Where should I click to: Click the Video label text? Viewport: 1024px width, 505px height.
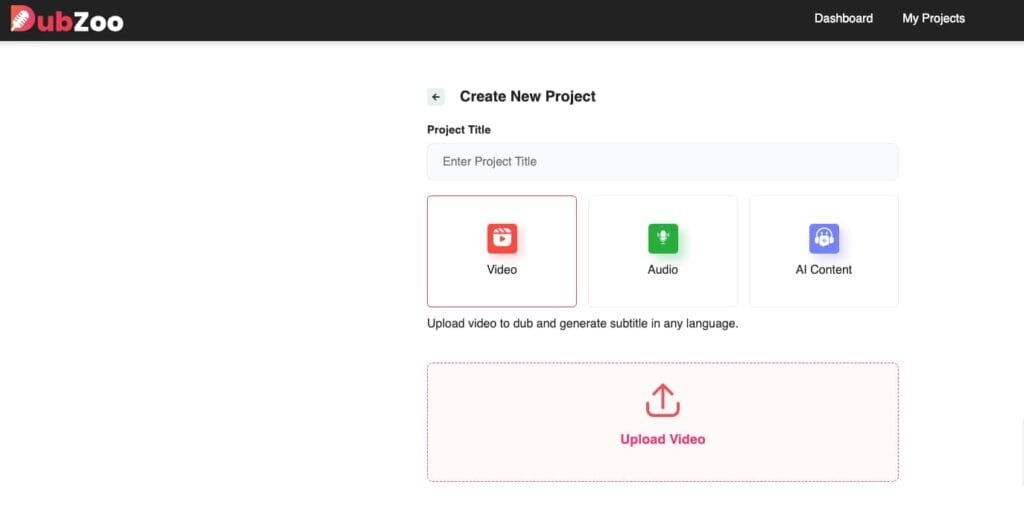[502, 270]
